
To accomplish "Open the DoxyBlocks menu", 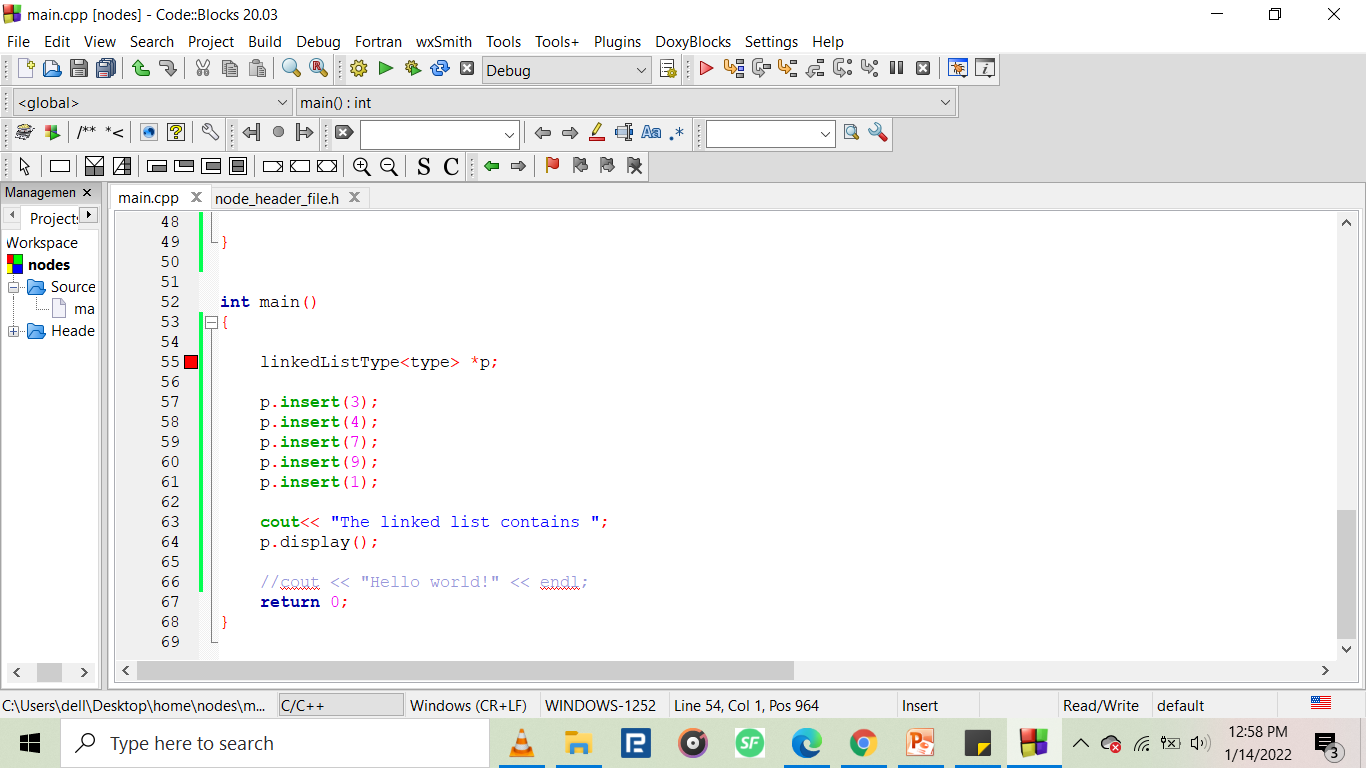I will [x=692, y=42].
